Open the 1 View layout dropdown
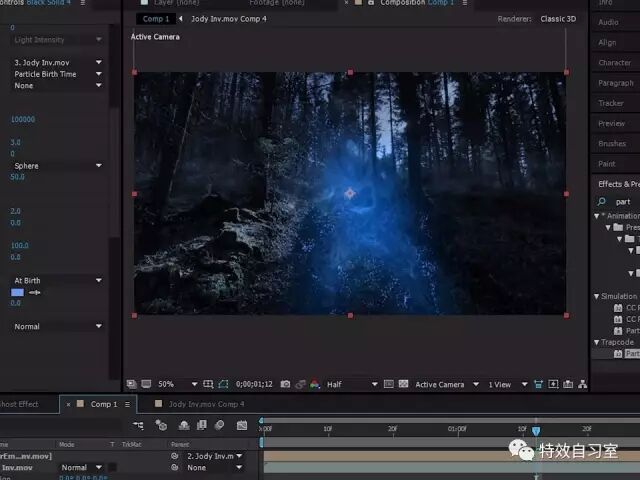This screenshot has width=640, height=480. click(x=507, y=384)
